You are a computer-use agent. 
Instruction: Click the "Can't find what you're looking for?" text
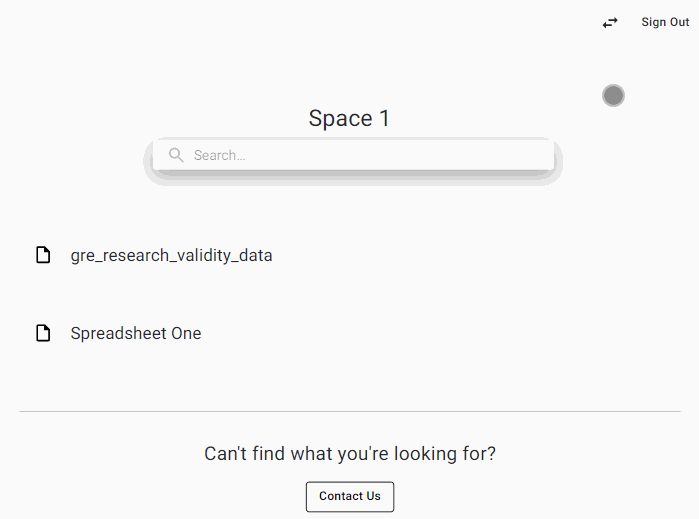[x=349, y=454]
